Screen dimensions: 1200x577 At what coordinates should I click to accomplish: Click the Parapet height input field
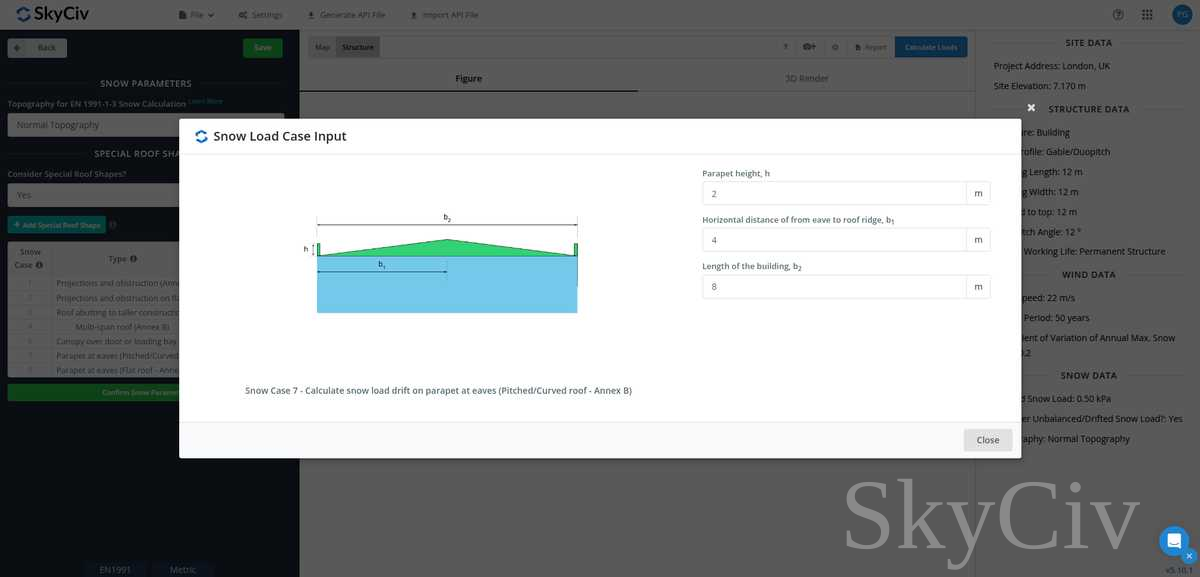coord(834,193)
